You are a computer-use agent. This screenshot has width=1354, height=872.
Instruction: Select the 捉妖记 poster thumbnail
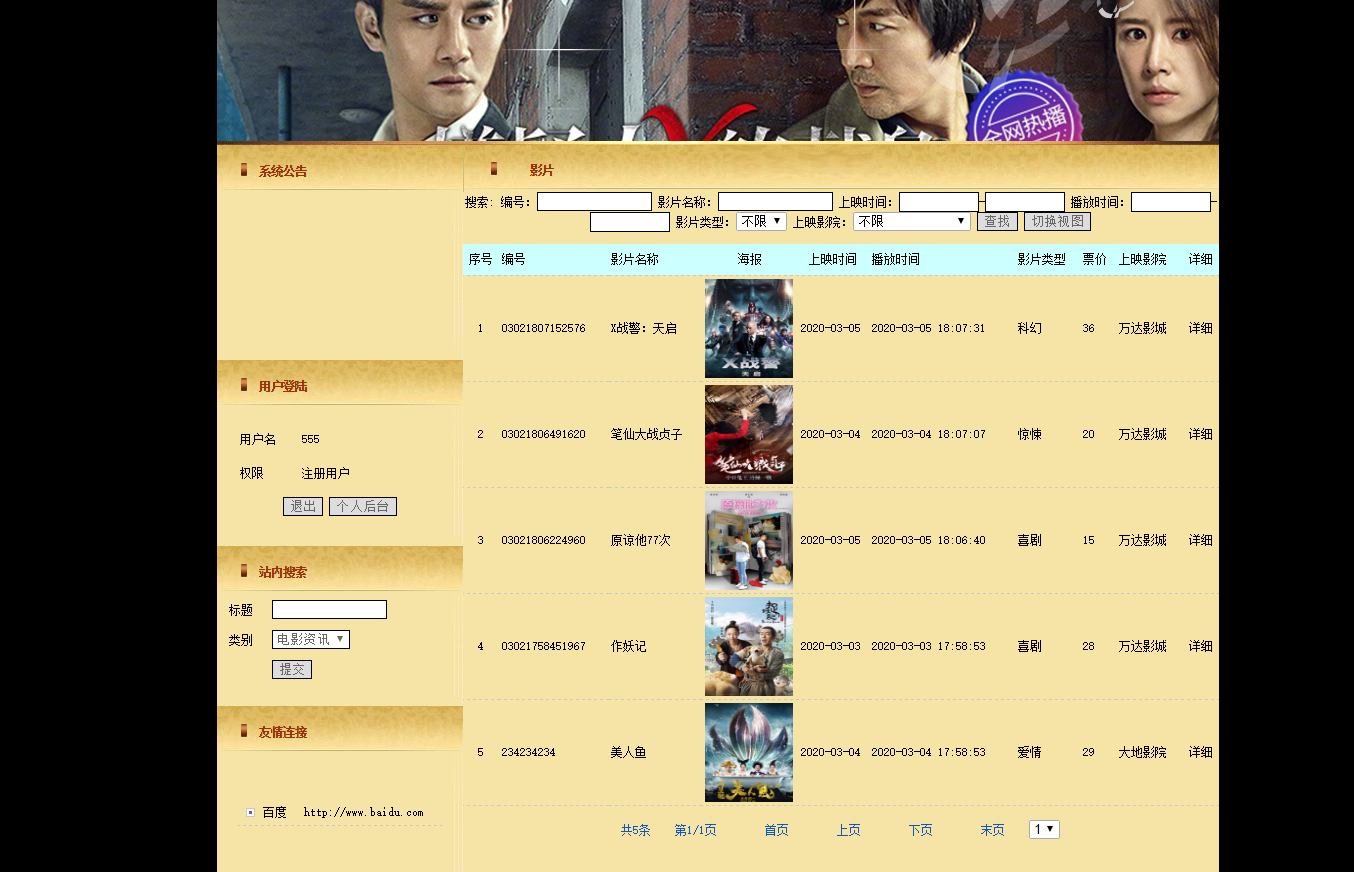pyautogui.click(x=749, y=646)
